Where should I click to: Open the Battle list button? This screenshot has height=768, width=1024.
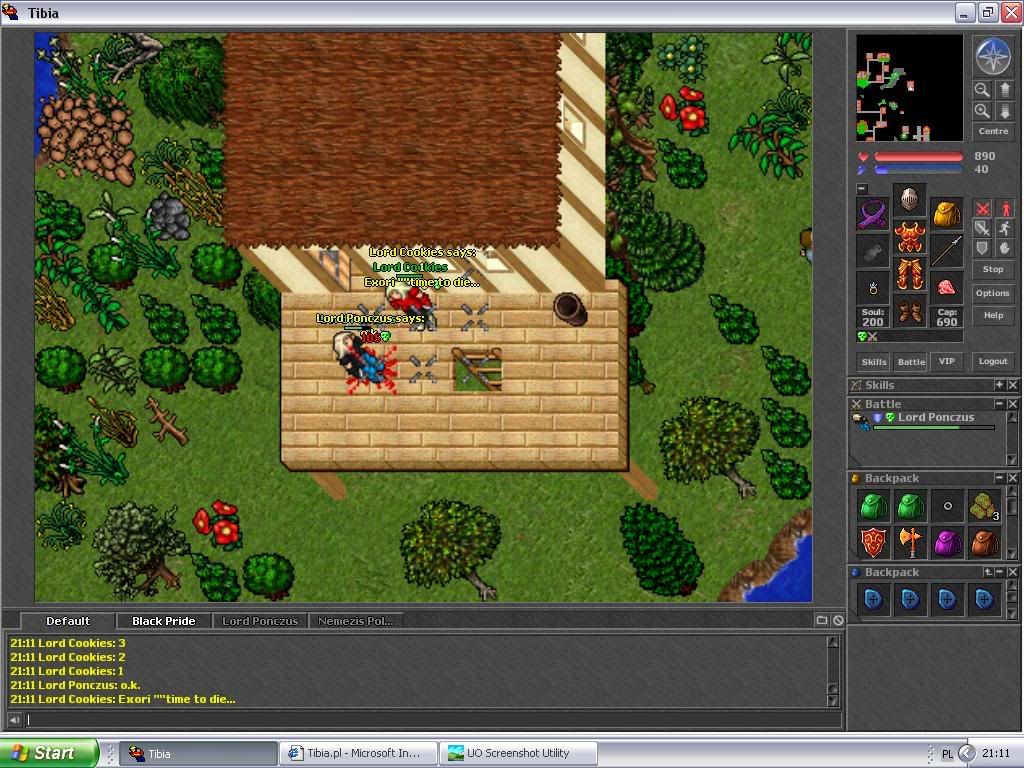[x=911, y=361]
